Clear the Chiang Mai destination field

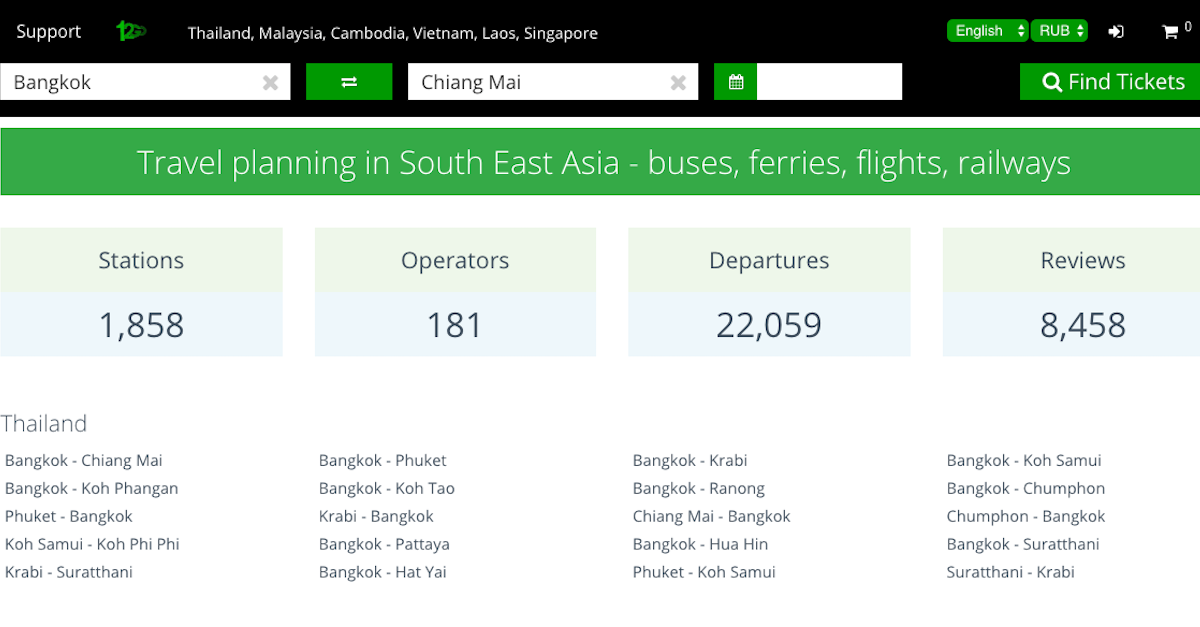coord(678,83)
